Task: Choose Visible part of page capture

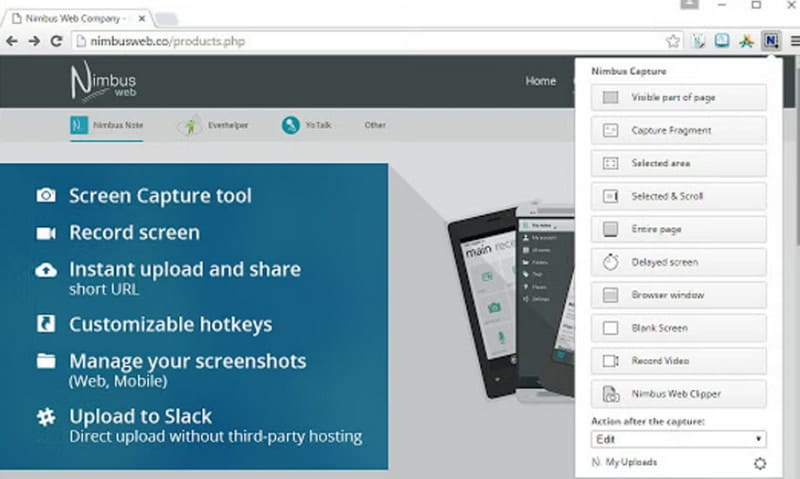Action: (678, 98)
